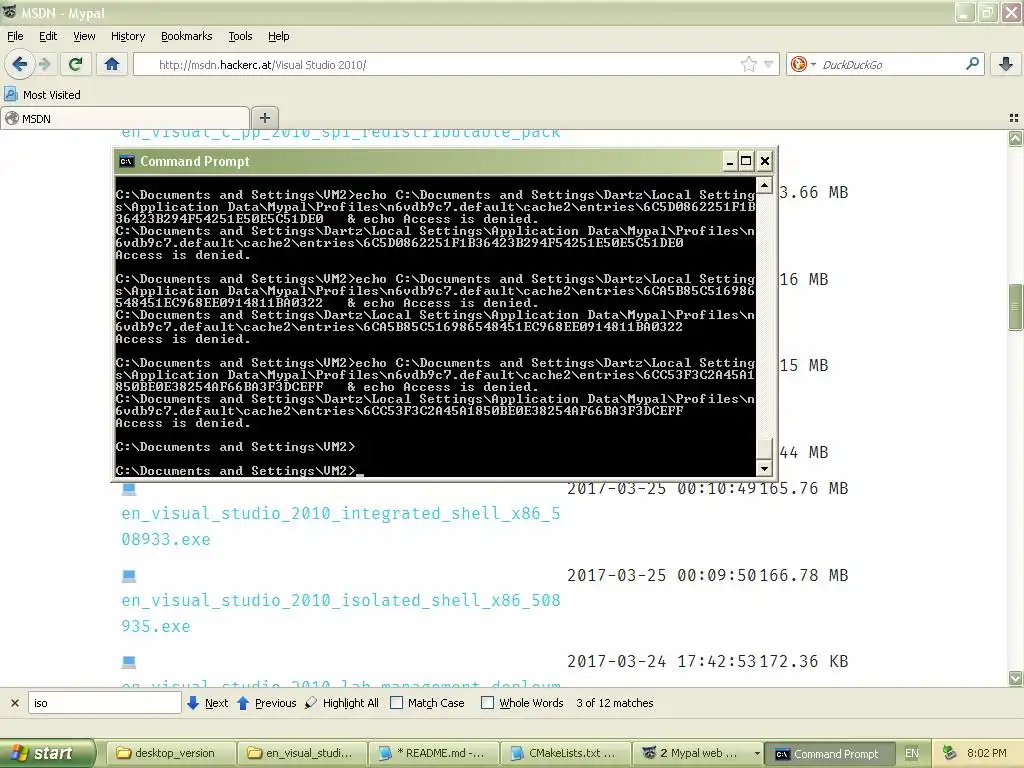Open en_visual_studio_2010_integrated_shell_x86 exe link
Image resolution: width=1024 pixels, height=768 pixels.
pos(340,526)
